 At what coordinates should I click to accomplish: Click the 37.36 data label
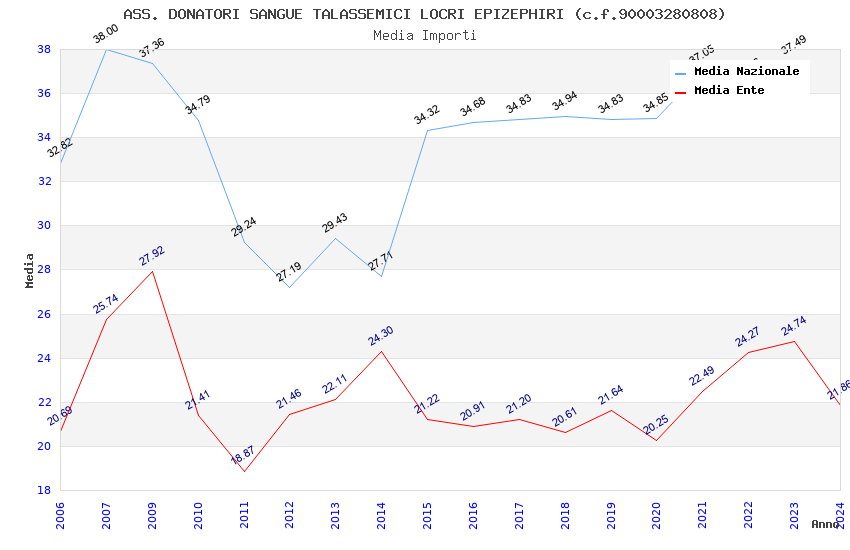(151, 48)
